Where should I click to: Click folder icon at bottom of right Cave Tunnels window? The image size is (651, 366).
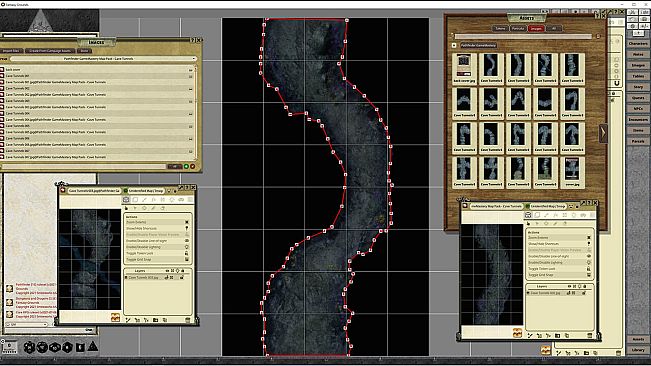pyautogui.click(x=558, y=335)
